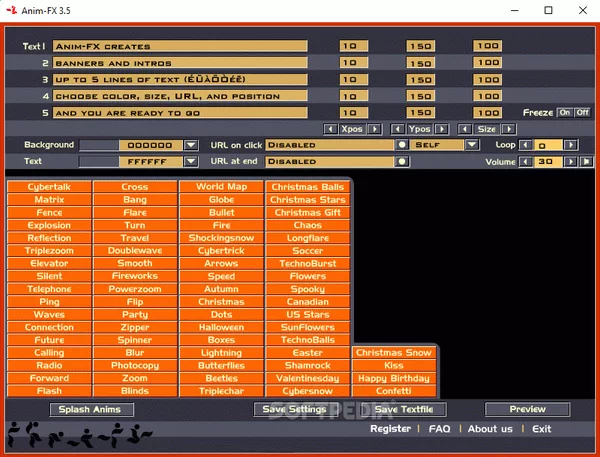Viewport: 600px width, 457px height.
Task: Select Matrix animation
Action: (x=49, y=199)
